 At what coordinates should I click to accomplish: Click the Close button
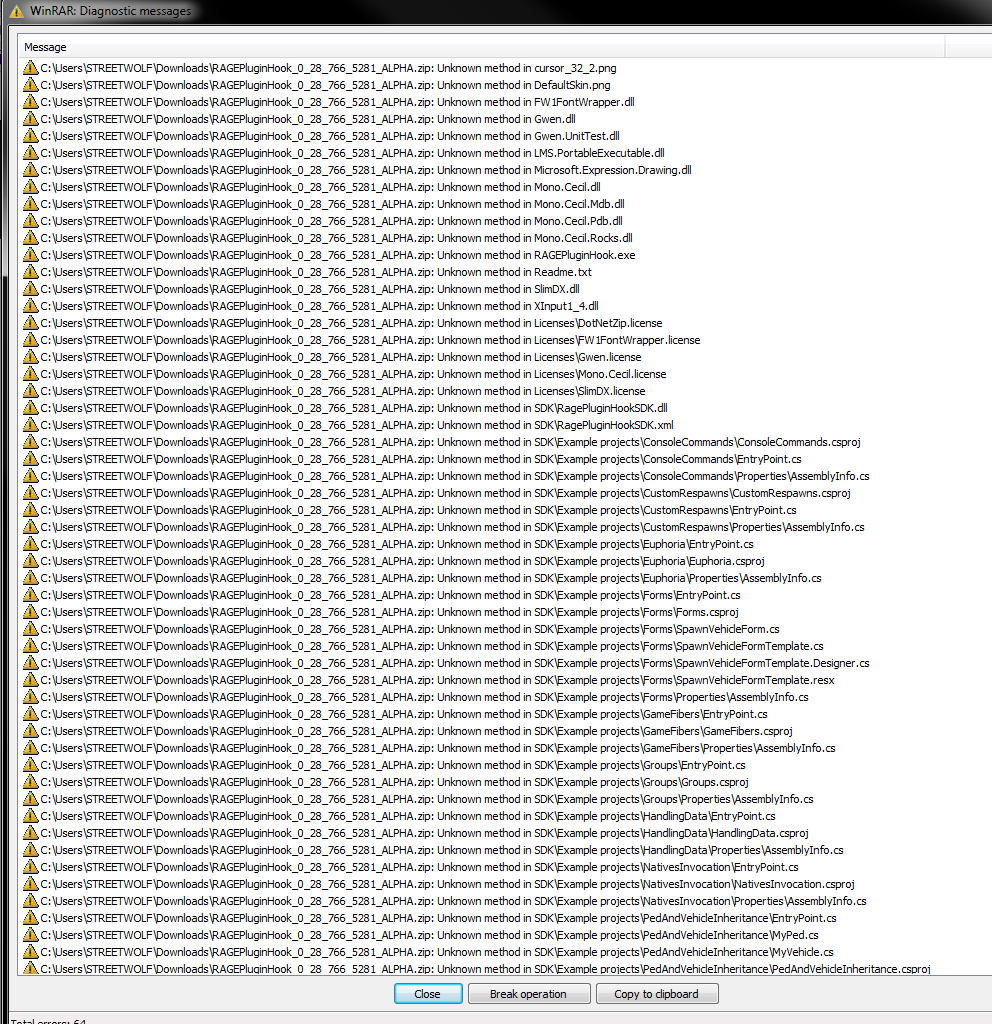coord(428,993)
